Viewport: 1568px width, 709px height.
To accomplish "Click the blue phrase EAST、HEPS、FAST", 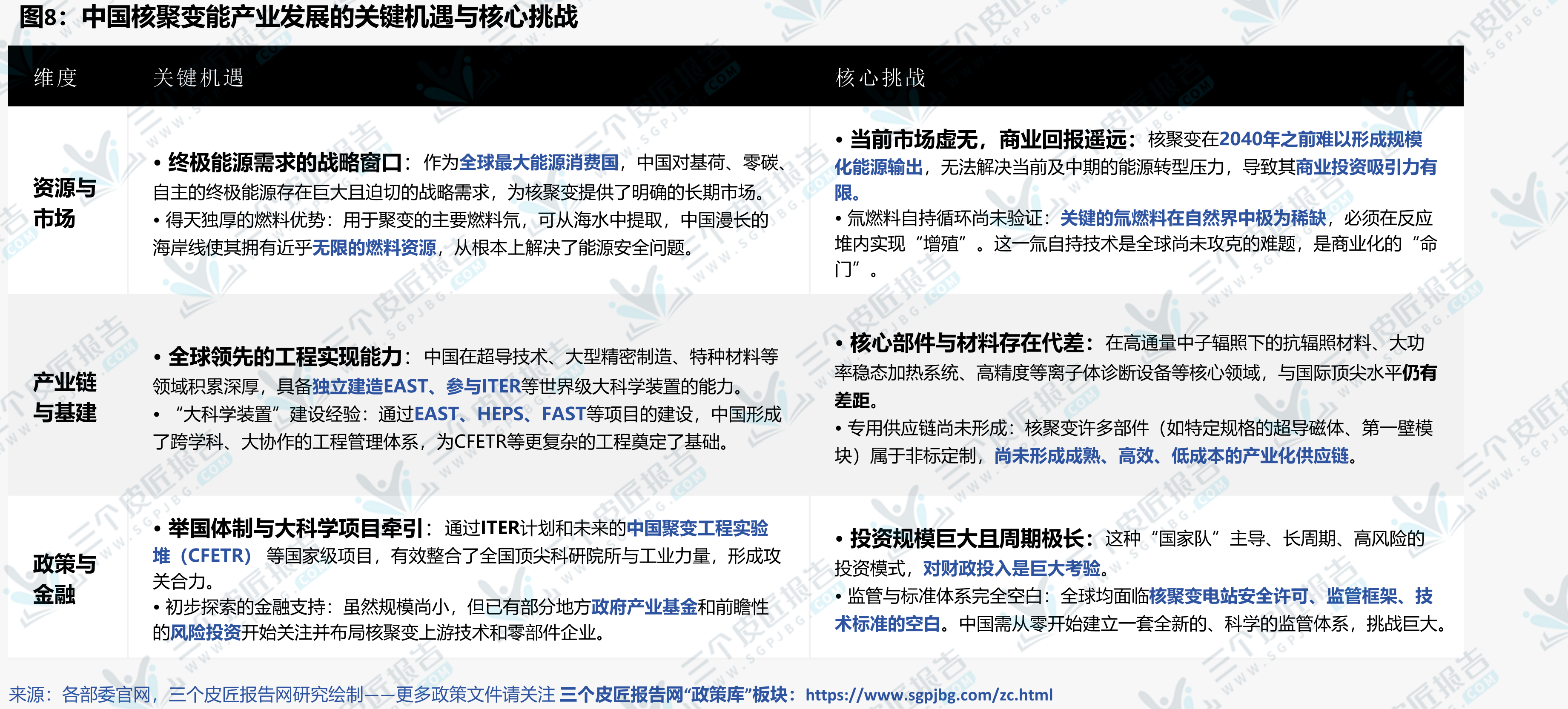I will coord(500,415).
